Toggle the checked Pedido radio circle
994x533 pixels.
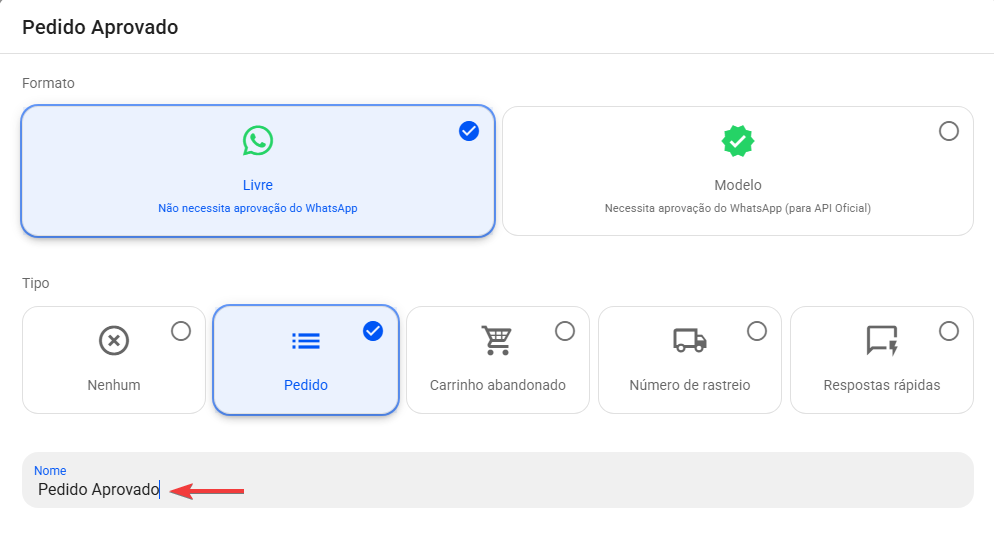[373, 331]
